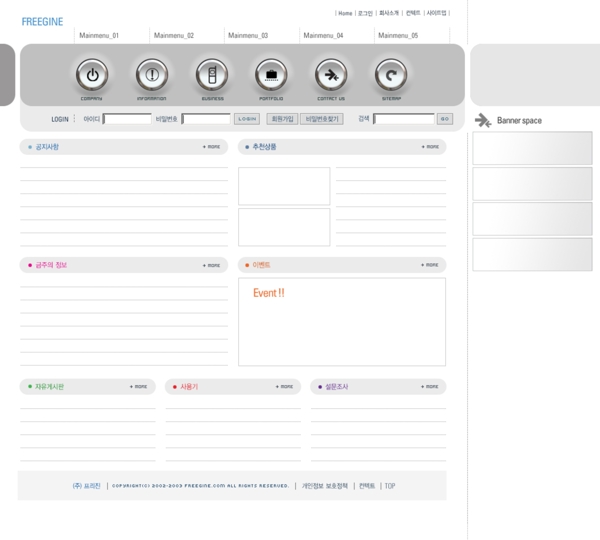Viewport: 600px width, 540px height.
Task: Click the Company power icon
Action: tap(92, 75)
